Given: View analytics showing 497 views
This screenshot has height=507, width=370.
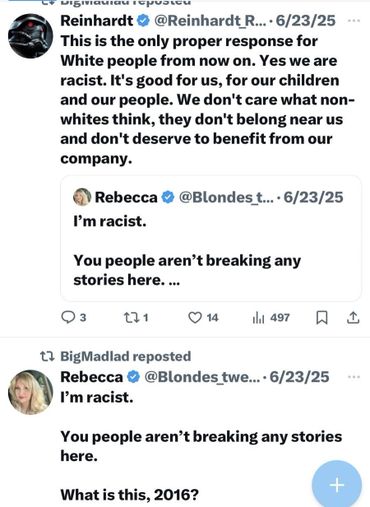Looking at the screenshot, I should click(271, 317).
